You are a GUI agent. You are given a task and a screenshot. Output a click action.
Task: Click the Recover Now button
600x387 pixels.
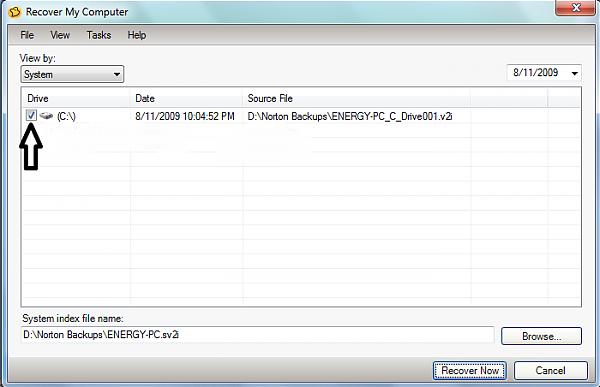click(x=470, y=371)
